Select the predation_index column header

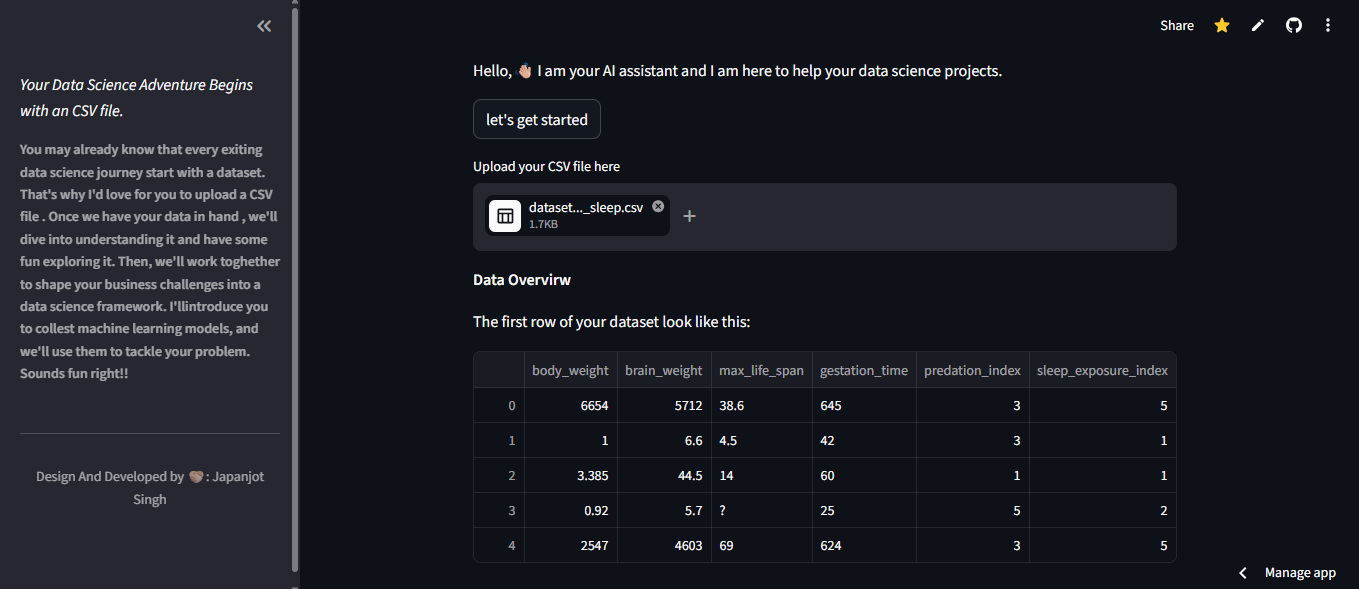point(972,370)
